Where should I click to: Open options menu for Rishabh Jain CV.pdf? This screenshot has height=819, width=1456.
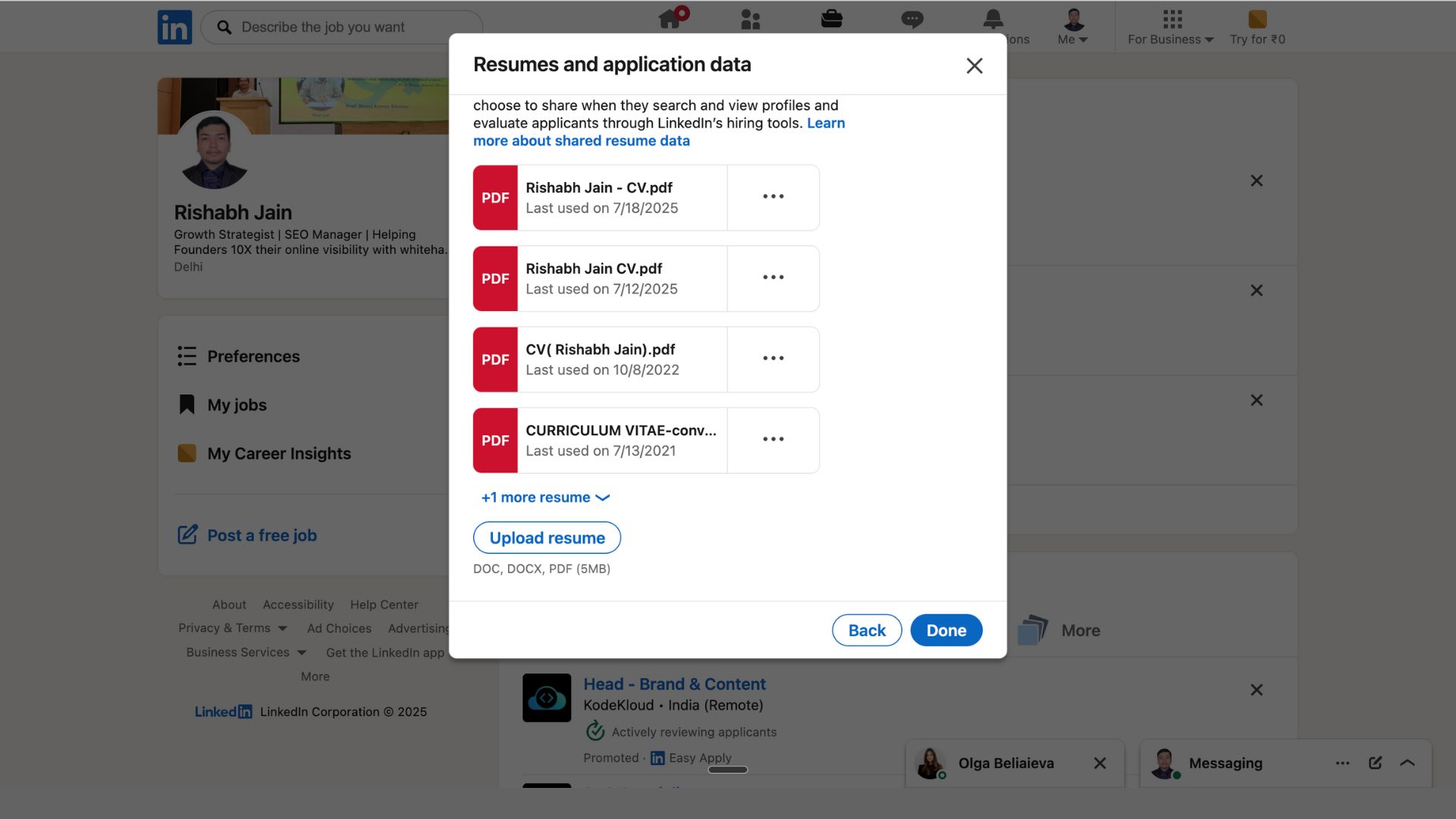[x=773, y=278]
